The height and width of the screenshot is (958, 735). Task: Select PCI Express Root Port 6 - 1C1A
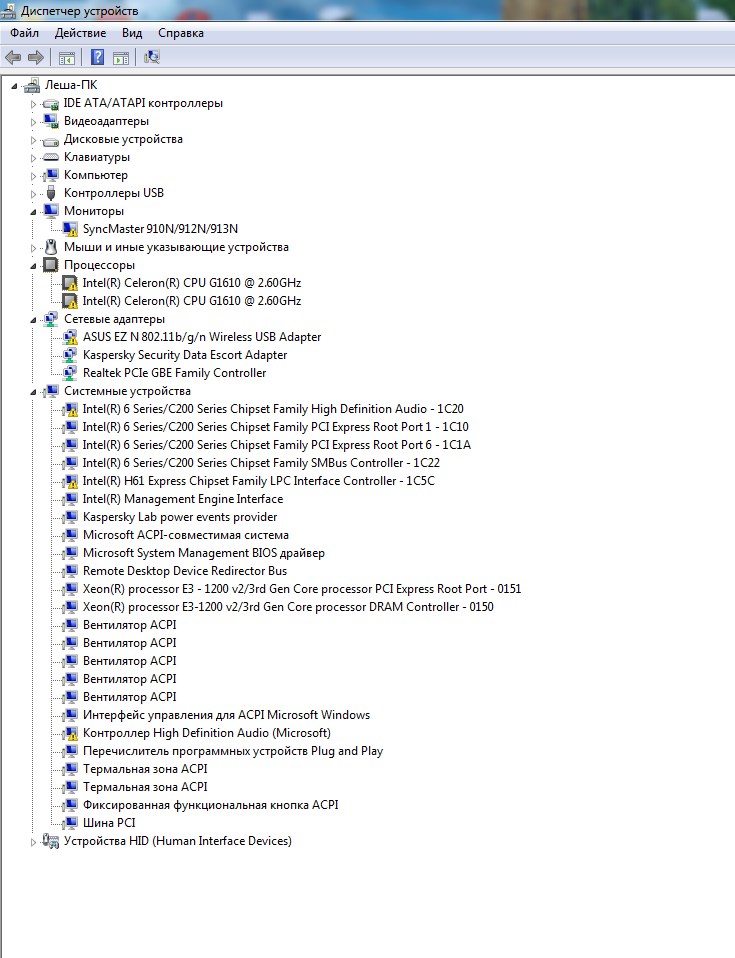coord(277,445)
